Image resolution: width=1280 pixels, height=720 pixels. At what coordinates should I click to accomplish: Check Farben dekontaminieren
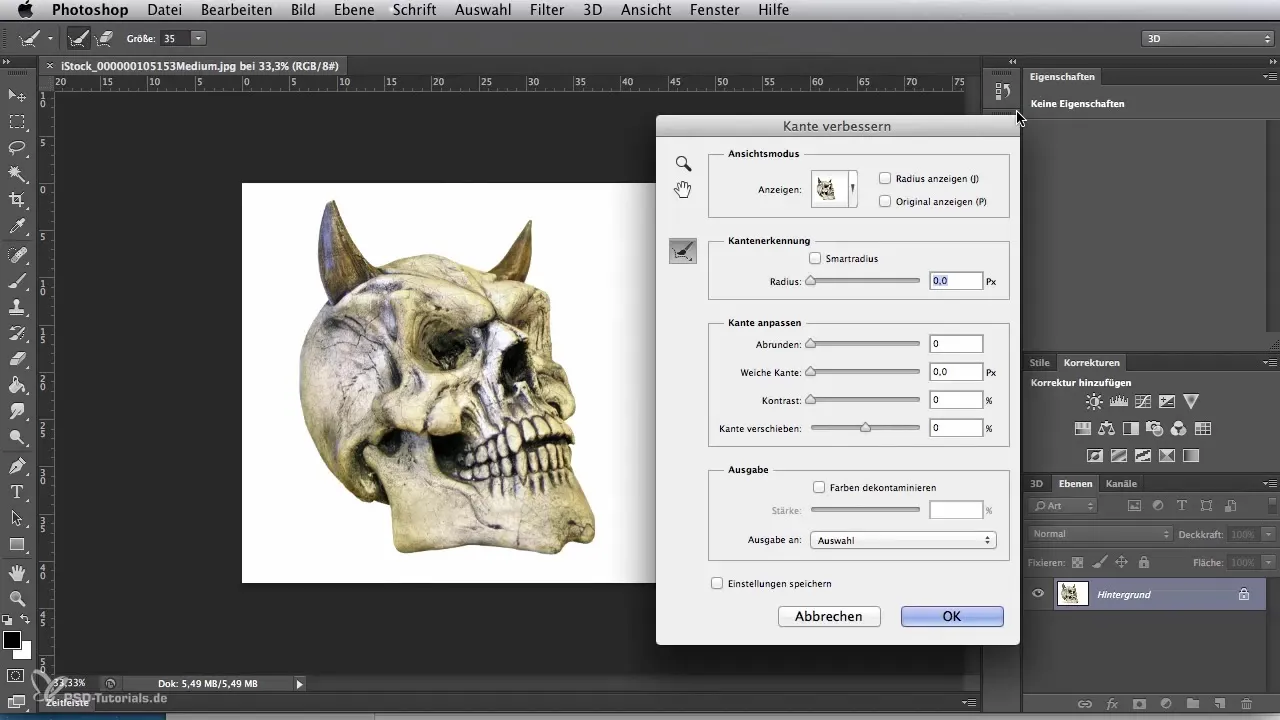(x=820, y=487)
